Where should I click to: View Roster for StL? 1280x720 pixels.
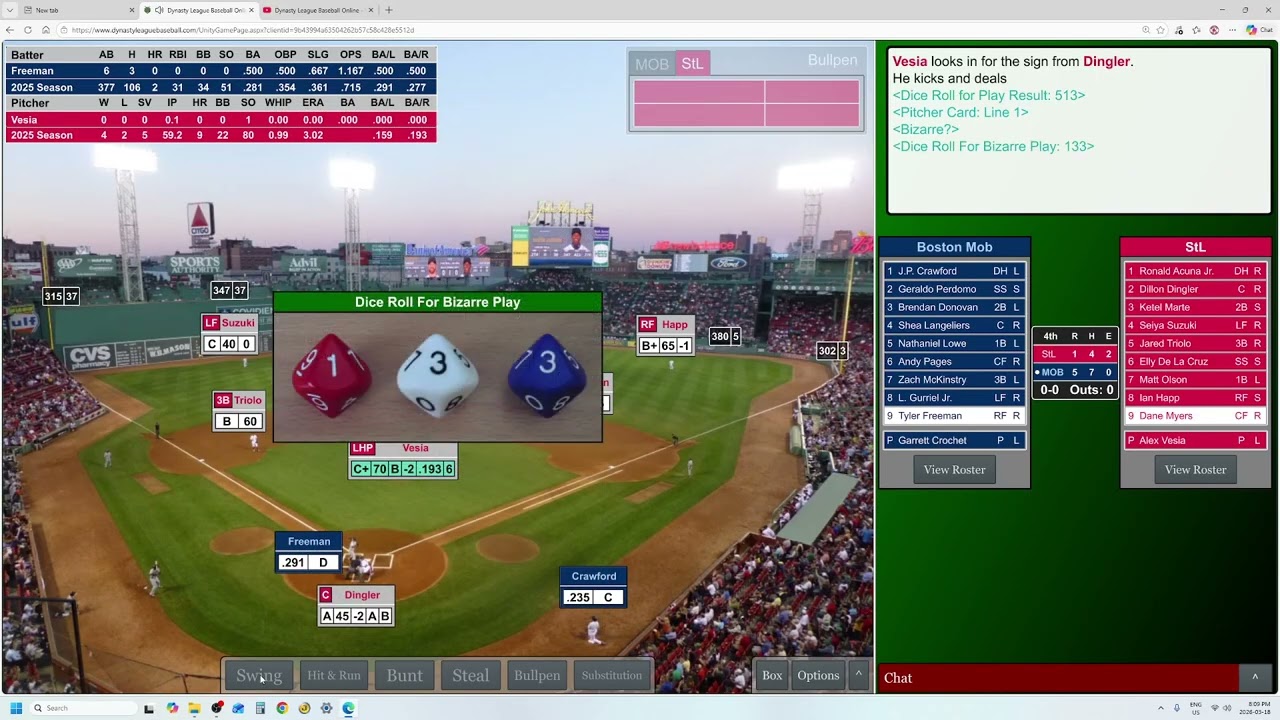(x=1195, y=470)
